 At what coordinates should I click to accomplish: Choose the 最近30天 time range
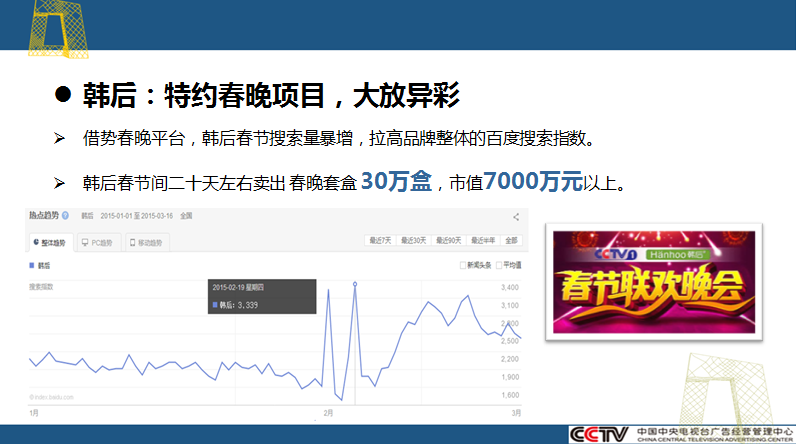[x=414, y=241]
